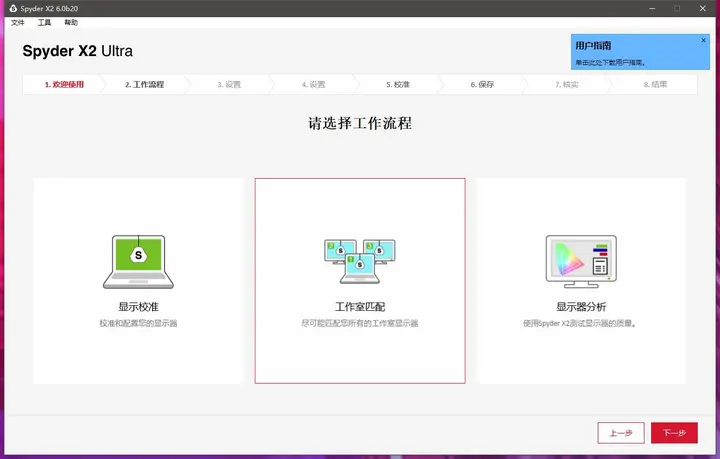Click the 请选择工作流程 heading

tap(360, 123)
